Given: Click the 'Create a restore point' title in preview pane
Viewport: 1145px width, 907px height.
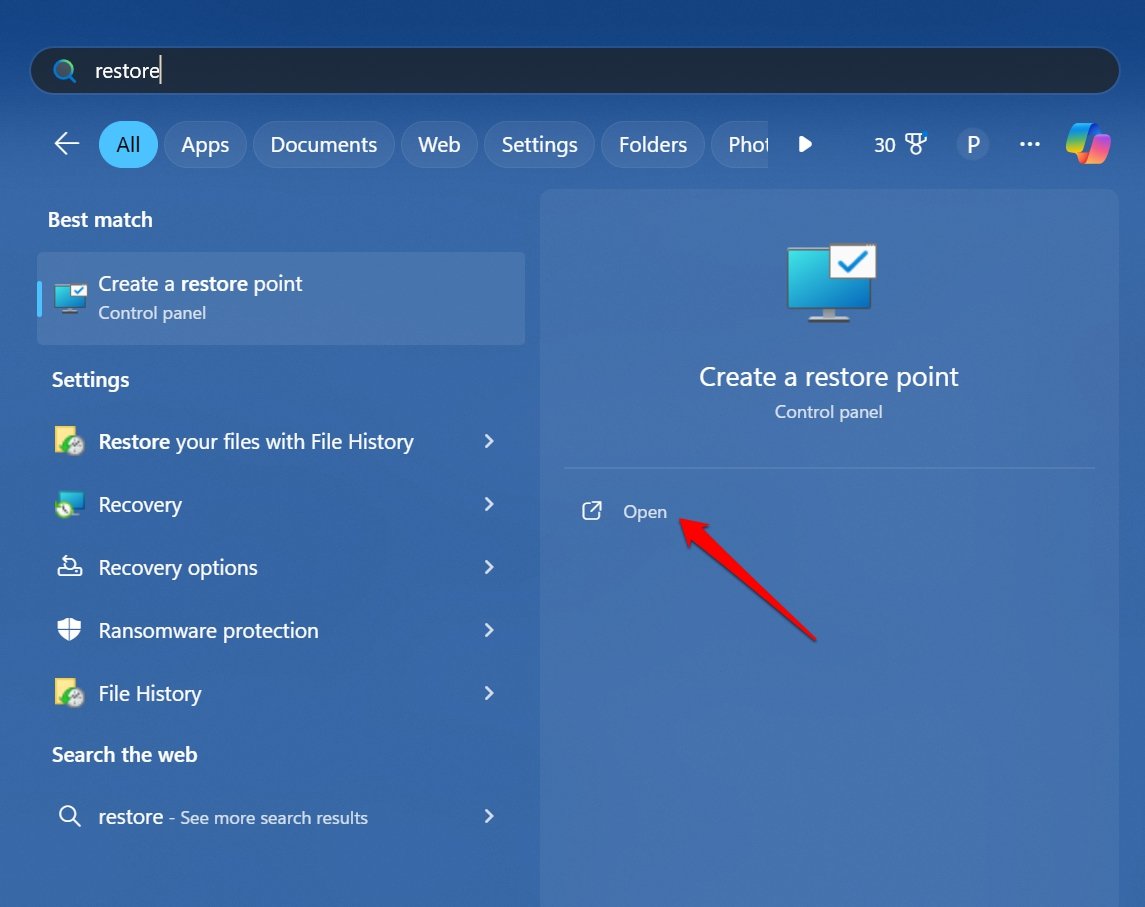Looking at the screenshot, I should tap(828, 377).
